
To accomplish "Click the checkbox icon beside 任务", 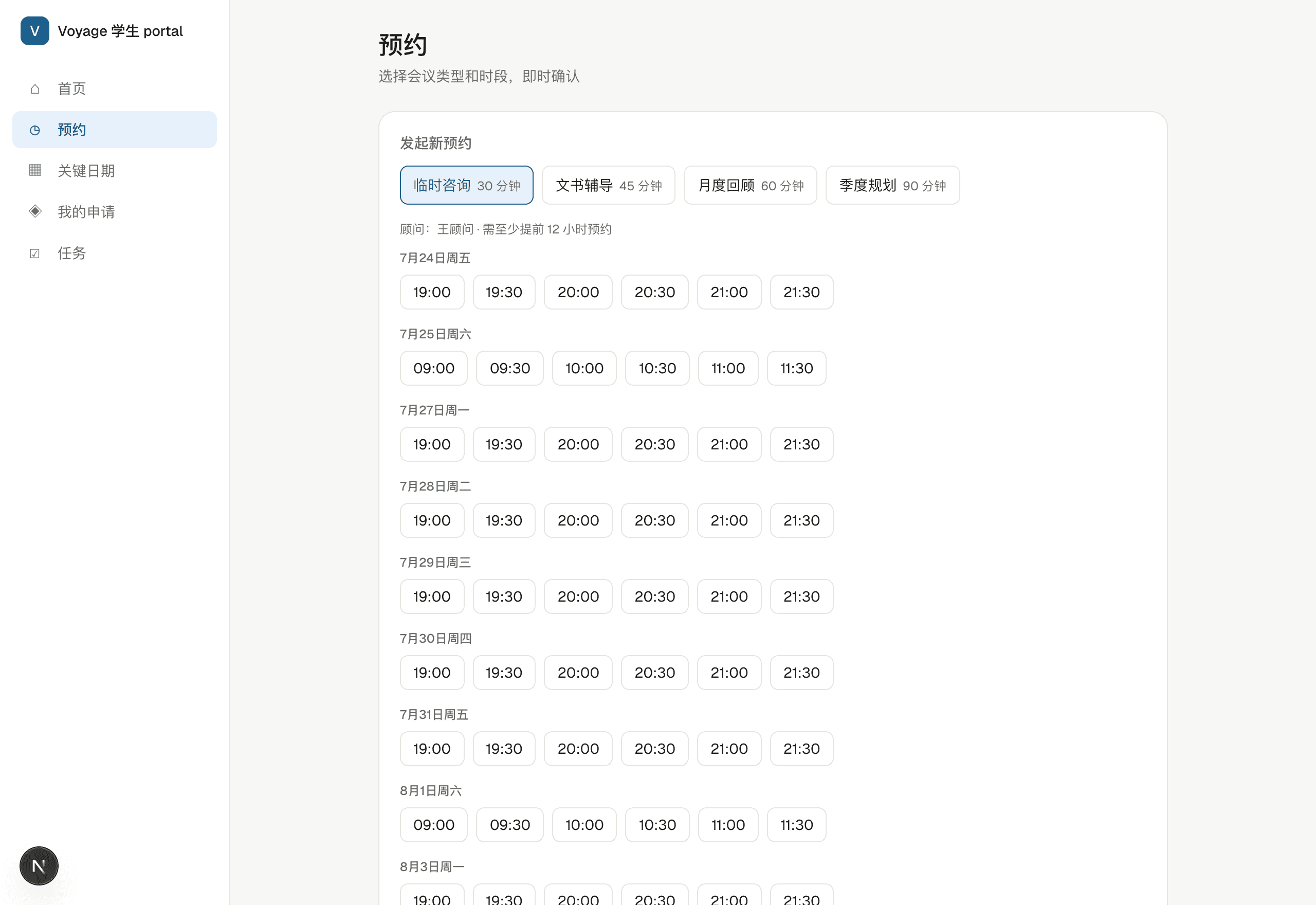I will tap(35, 253).
